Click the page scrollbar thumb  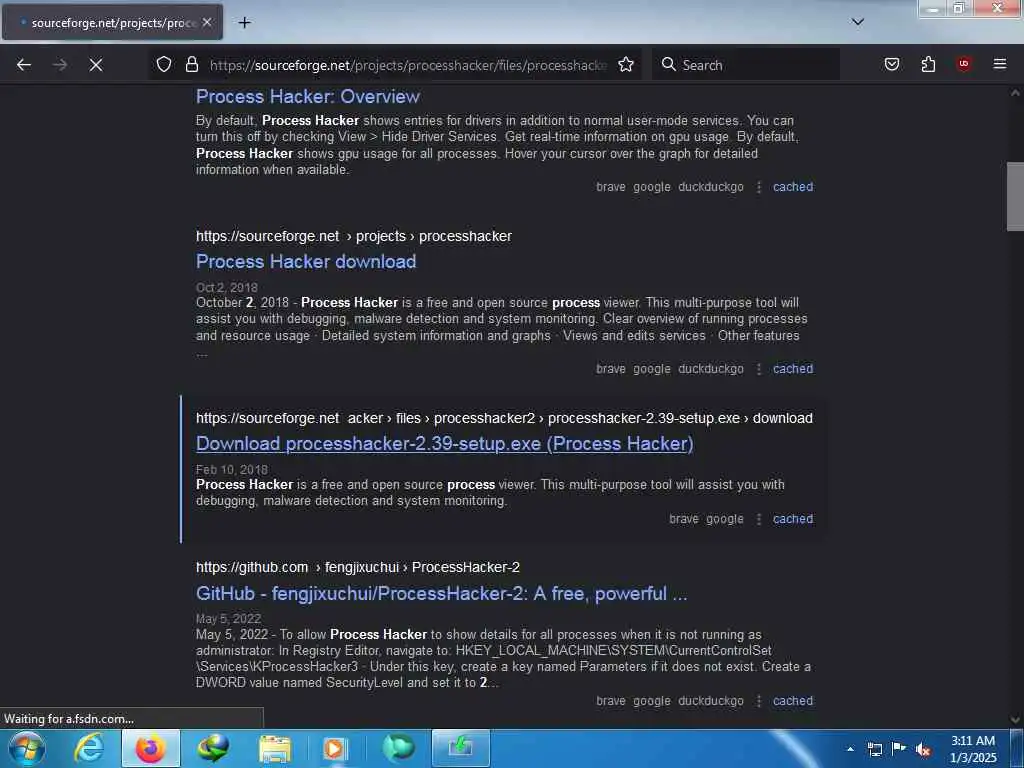click(1015, 197)
